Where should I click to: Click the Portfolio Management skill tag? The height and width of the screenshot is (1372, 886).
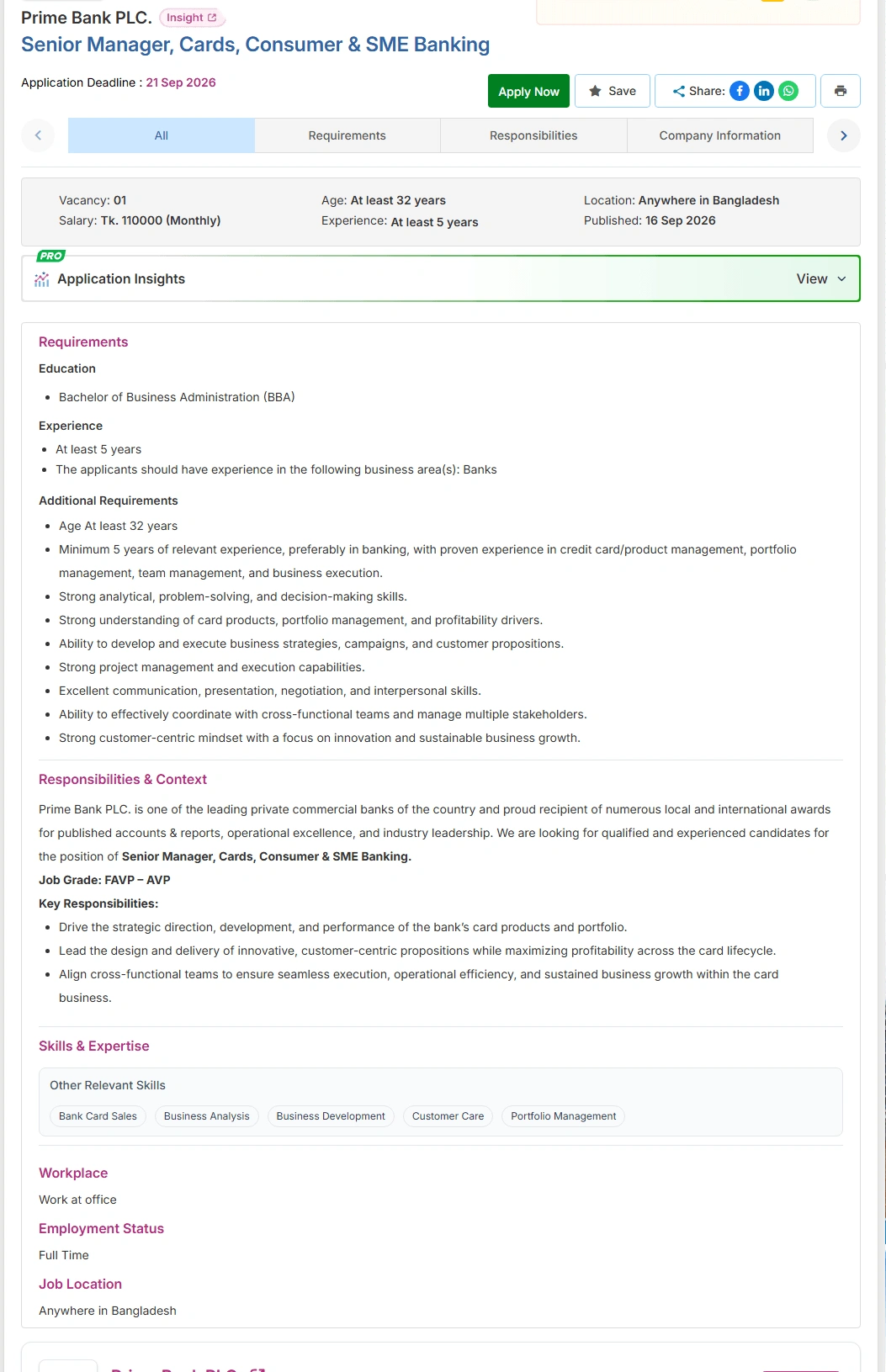click(564, 1116)
